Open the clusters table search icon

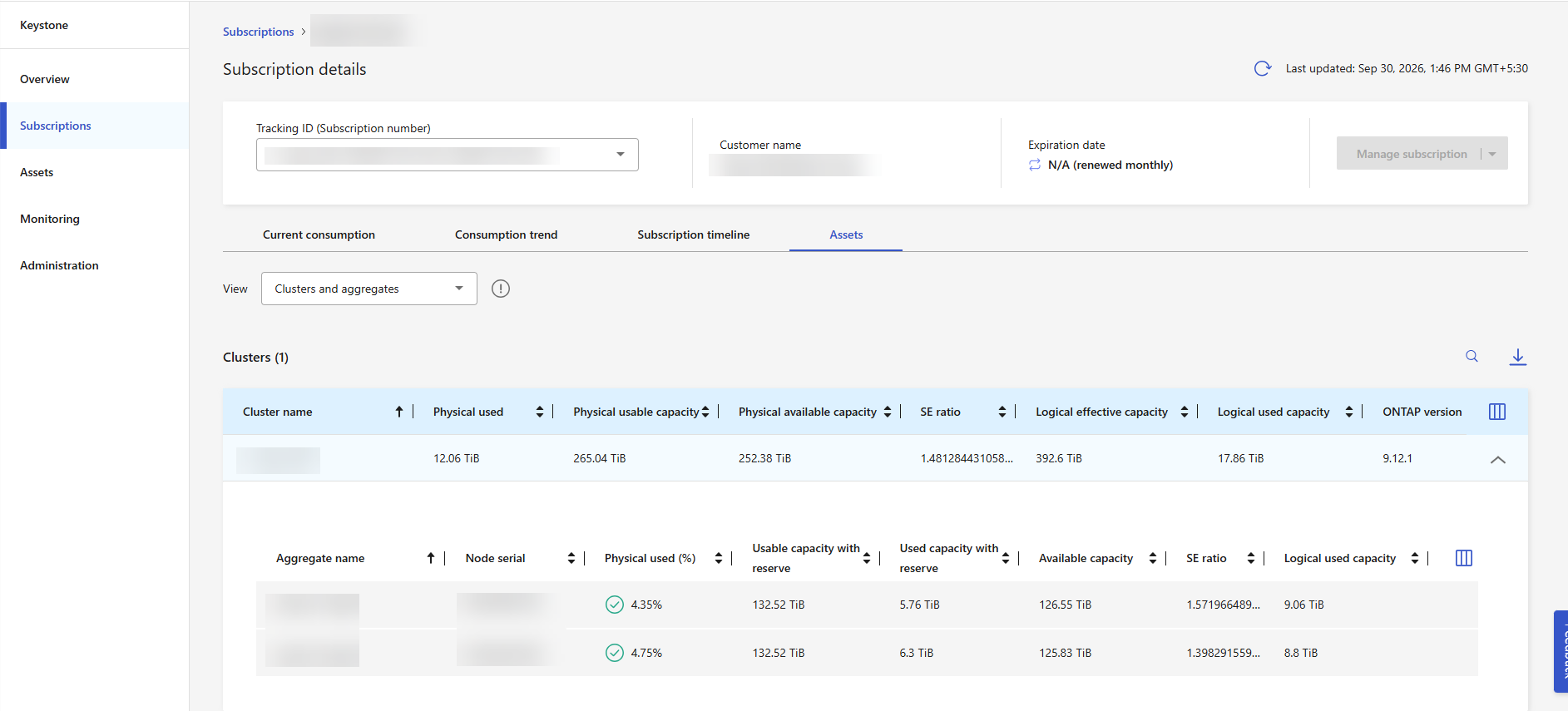pyautogui.click(x=1472, y=356)
